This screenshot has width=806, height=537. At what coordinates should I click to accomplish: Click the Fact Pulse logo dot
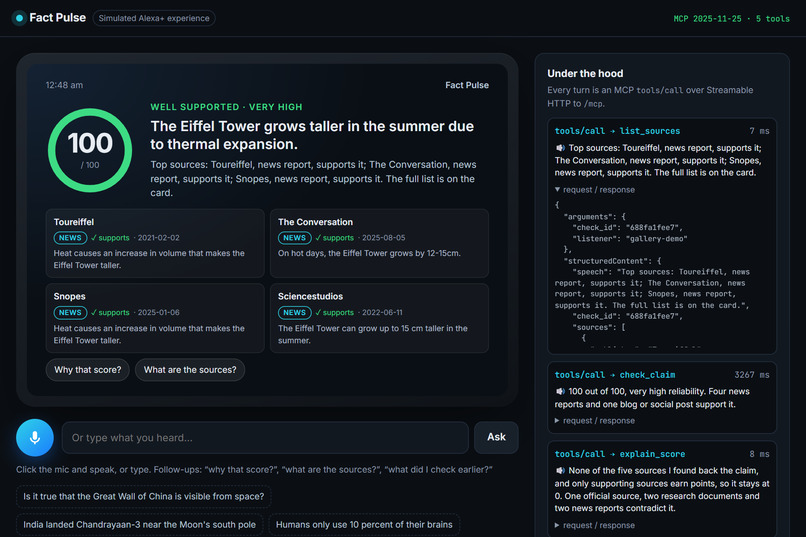pos(20,18)
